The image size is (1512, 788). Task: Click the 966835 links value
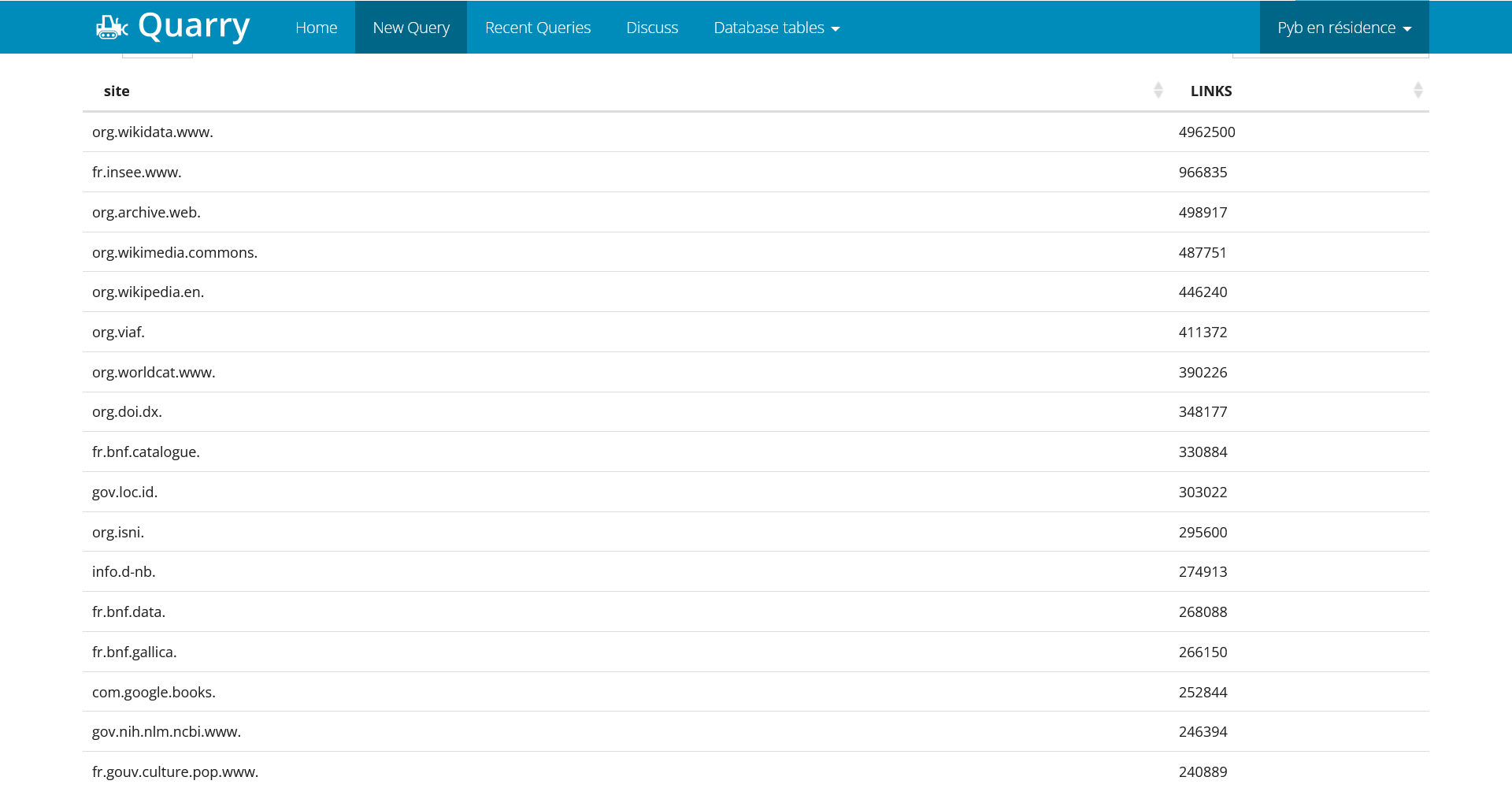1203,173
